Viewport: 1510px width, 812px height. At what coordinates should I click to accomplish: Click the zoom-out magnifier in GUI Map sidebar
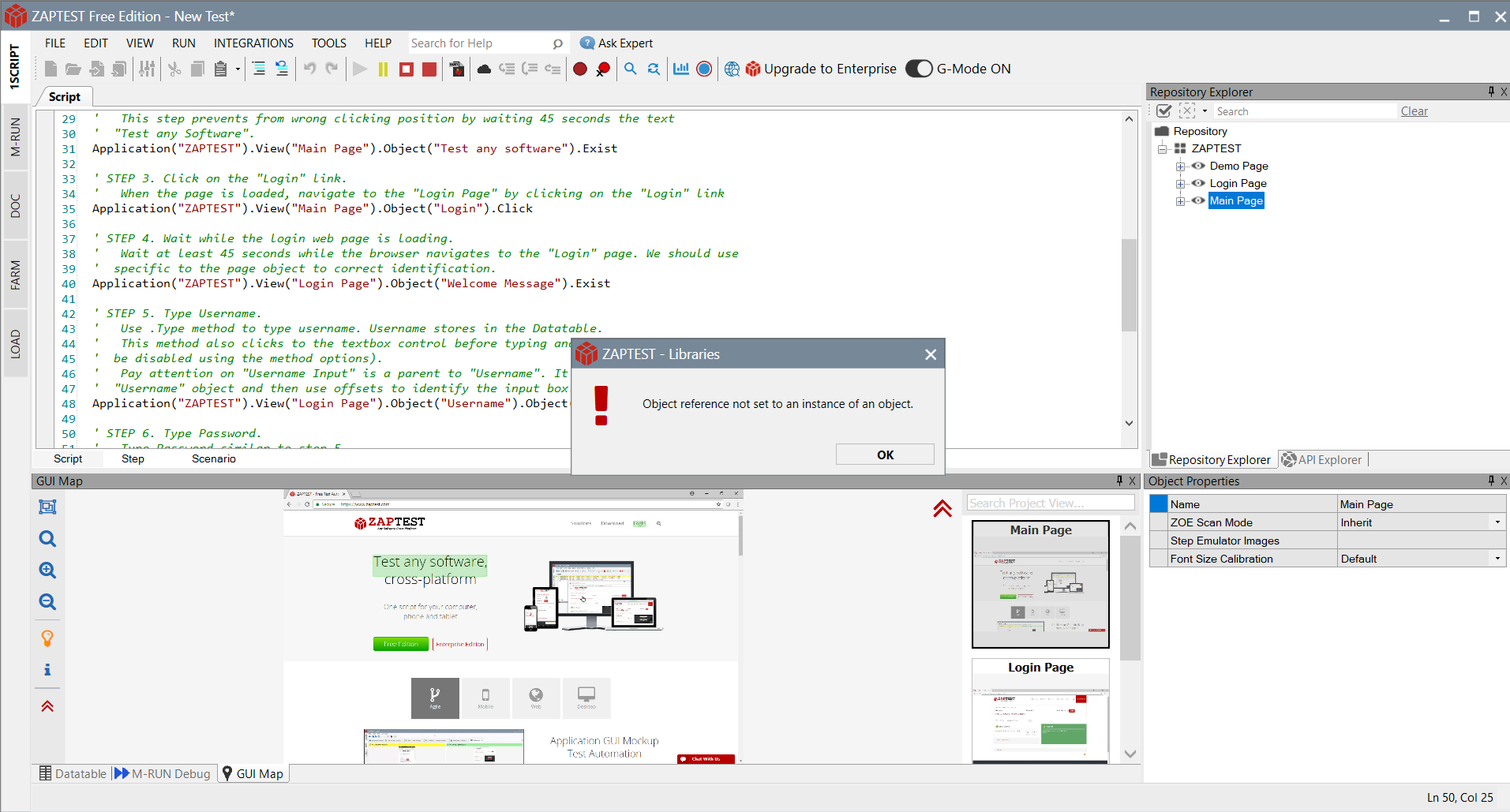click(47, 602)
